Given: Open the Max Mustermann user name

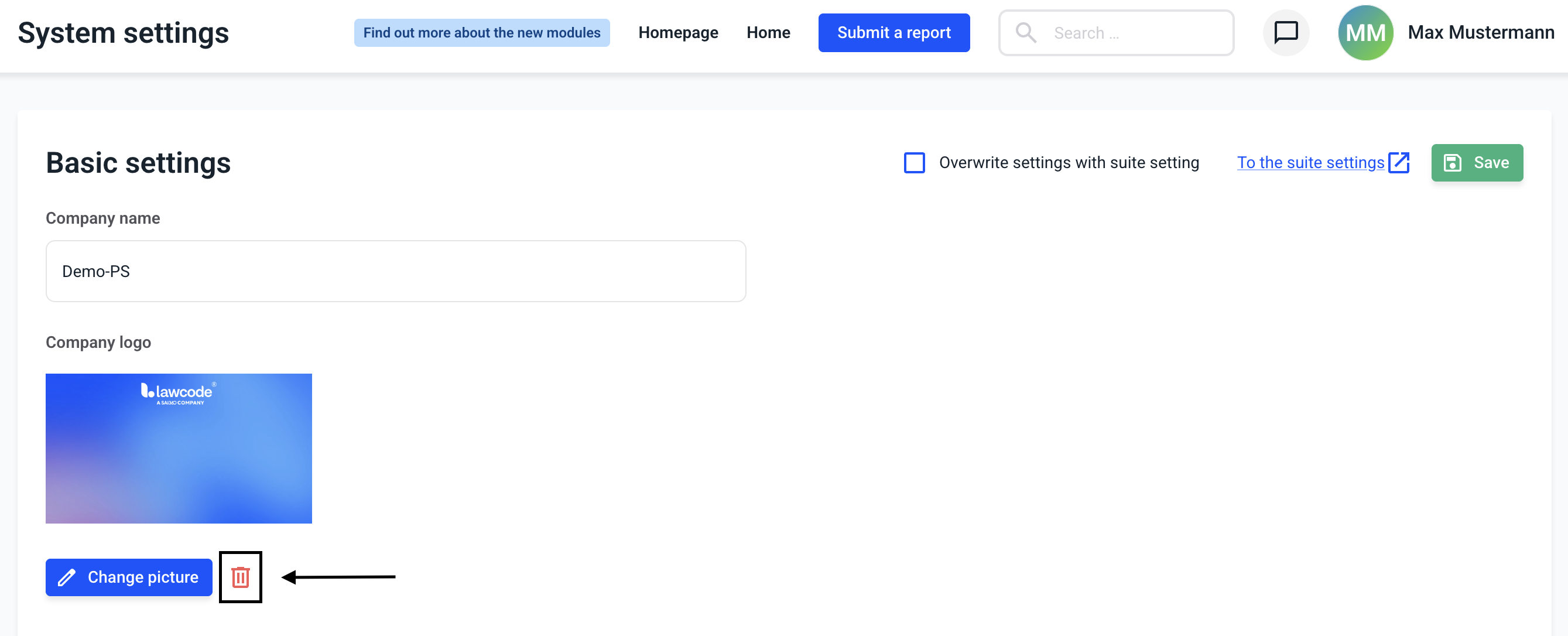Looking at the screenshot, I should point(1480,32).
